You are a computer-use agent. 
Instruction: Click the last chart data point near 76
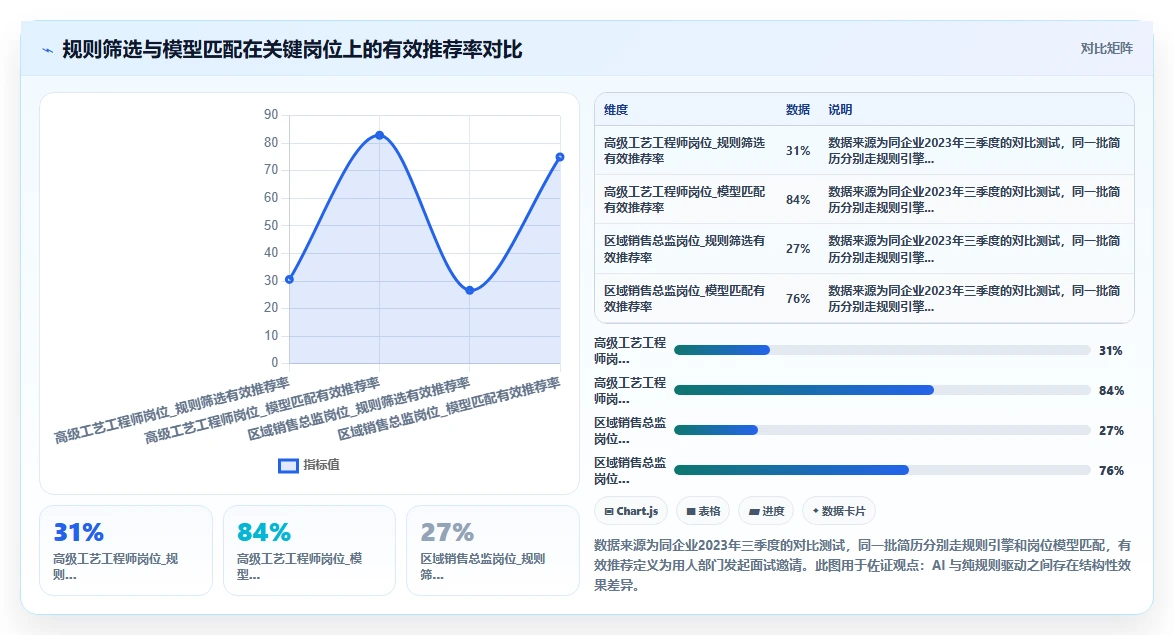tap(560, 157)
